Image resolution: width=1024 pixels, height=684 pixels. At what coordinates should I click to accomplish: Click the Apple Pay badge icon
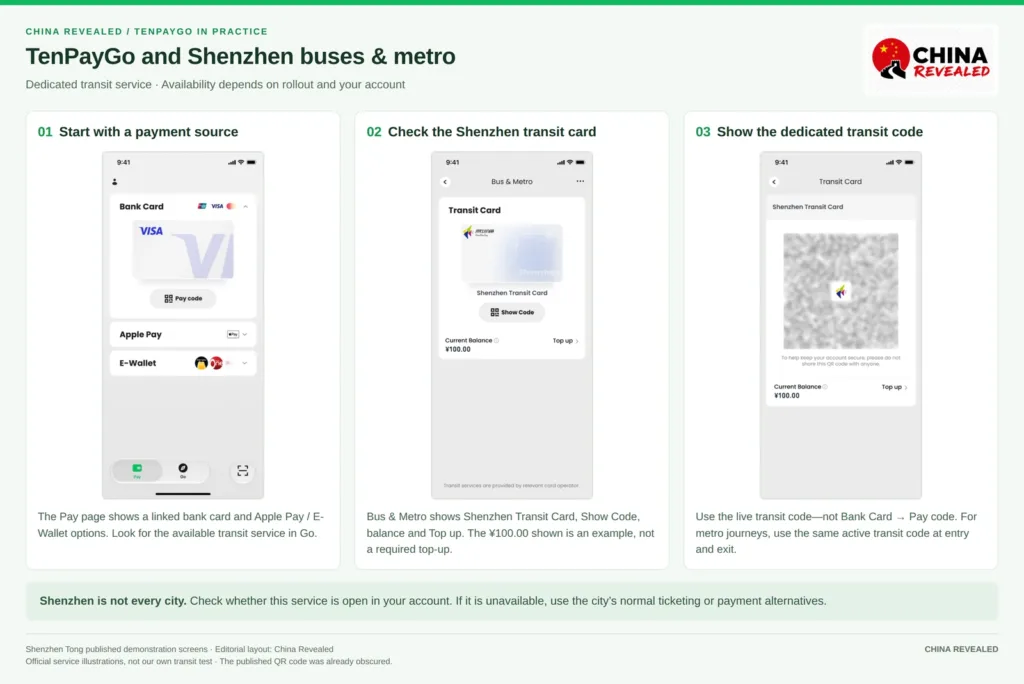(x=232, y=334)
